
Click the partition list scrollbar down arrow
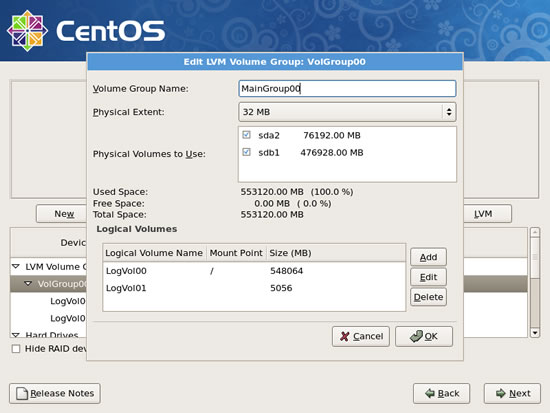(x=535, y=332)
